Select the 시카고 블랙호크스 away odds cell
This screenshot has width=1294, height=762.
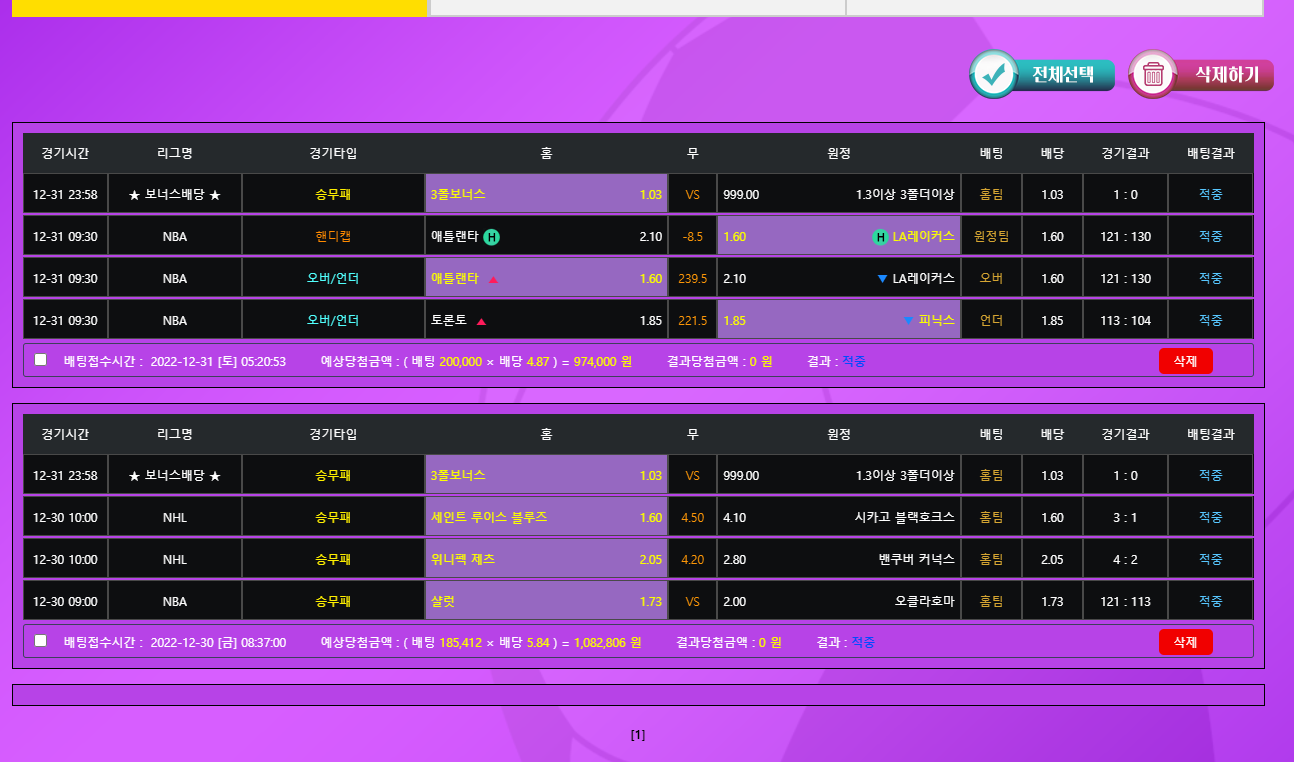pos(838,518)
